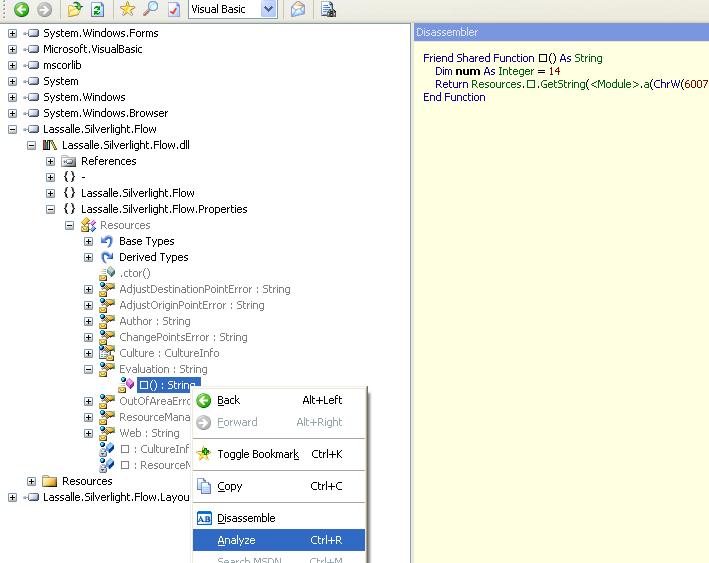
Task: Expand the Base Types node
Action: [x=89, y=241]
